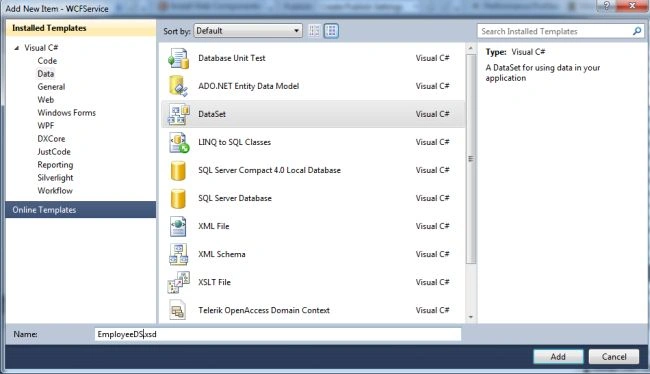Switch to medium icons view
The image size is (650, 374).
pos(331,31)
